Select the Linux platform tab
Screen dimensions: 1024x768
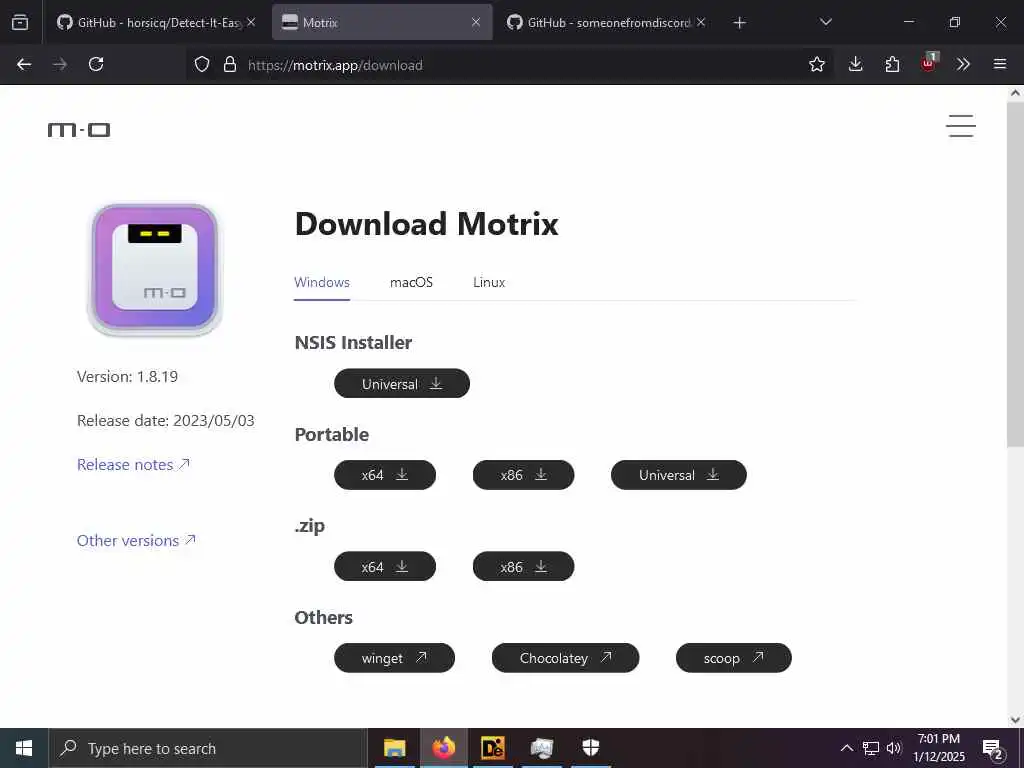pyautogui.click(x=489, y=282)
